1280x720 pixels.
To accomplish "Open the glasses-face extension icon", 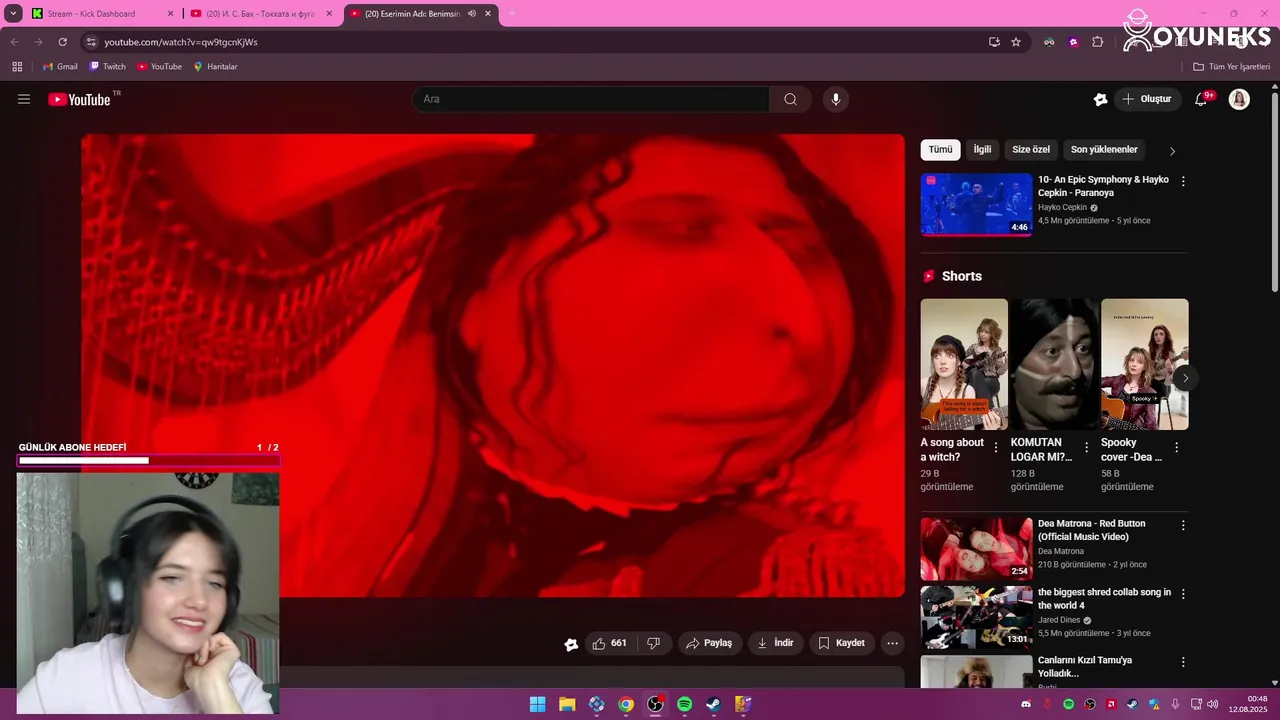I will 1049,42.
